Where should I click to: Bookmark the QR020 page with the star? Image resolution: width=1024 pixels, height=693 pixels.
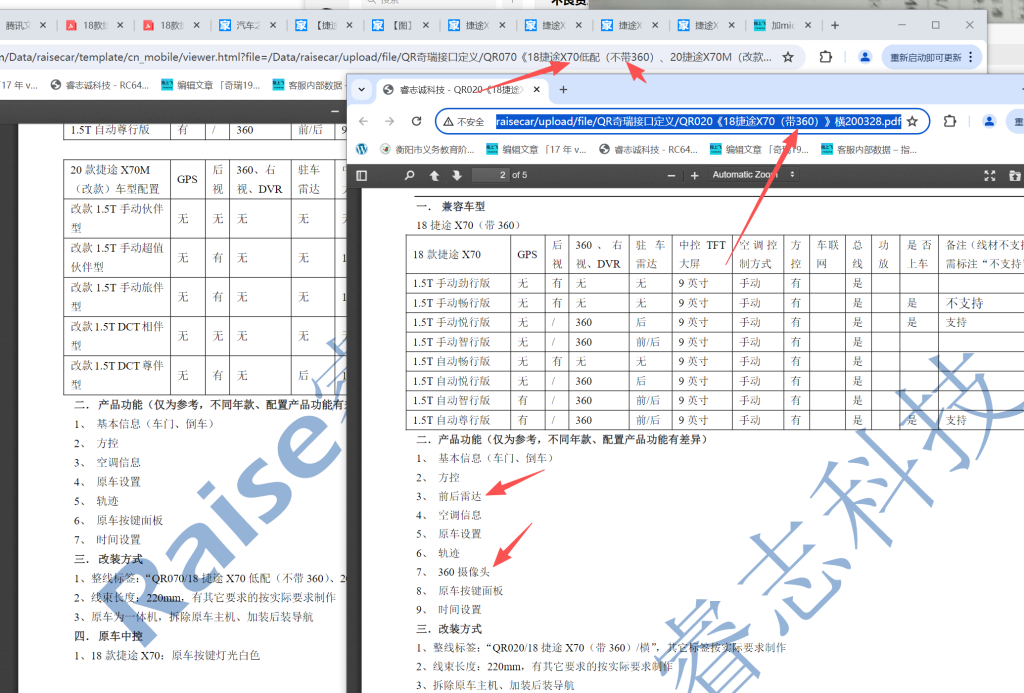point(913,121)
